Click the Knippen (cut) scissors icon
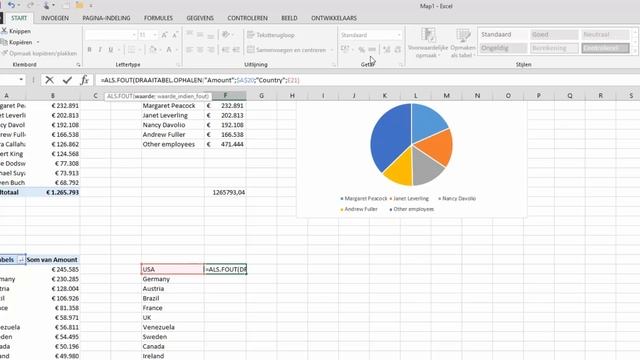 pyautogui.click(x=4, y=31)
